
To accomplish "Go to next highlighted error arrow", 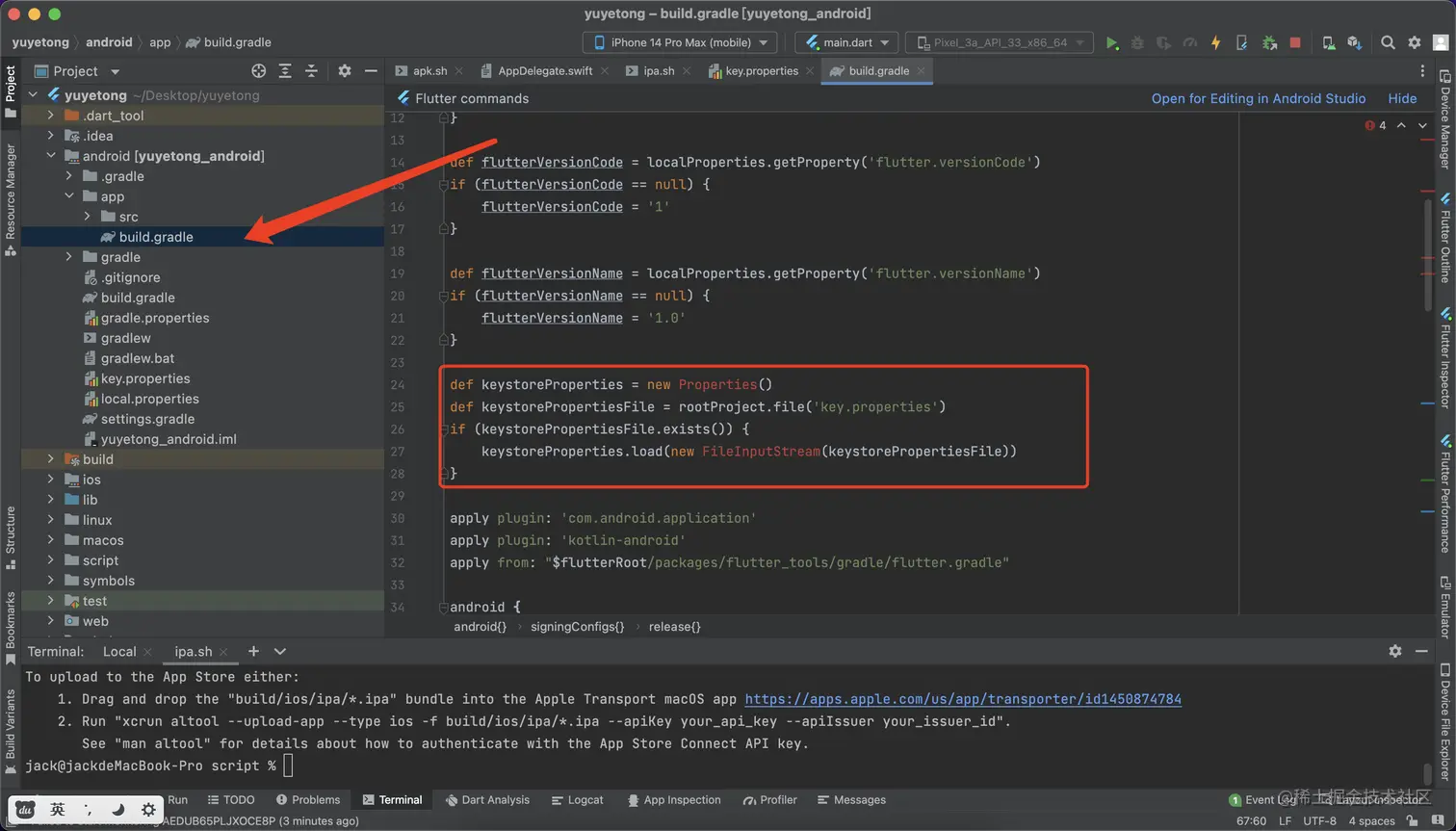I will click(1422, 125).
